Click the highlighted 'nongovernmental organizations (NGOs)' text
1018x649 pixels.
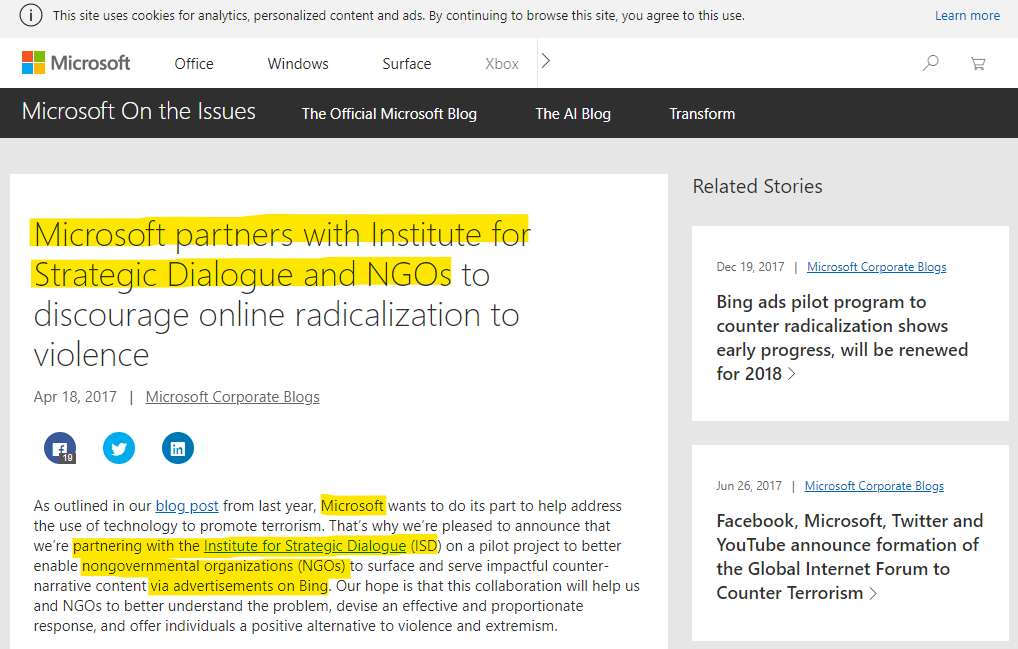[214, 566]
